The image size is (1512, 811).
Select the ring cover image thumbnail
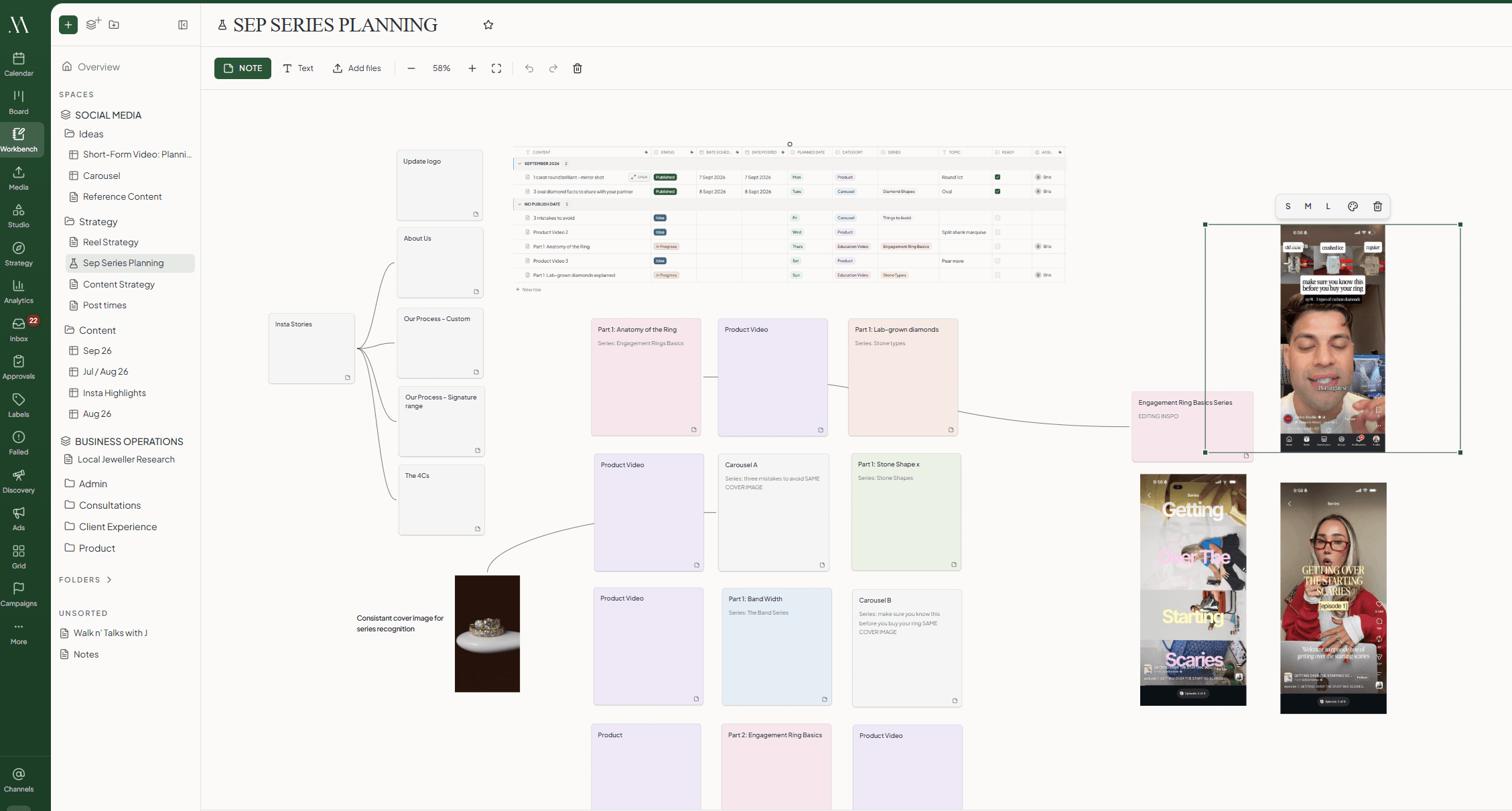(x=487, y=633)
